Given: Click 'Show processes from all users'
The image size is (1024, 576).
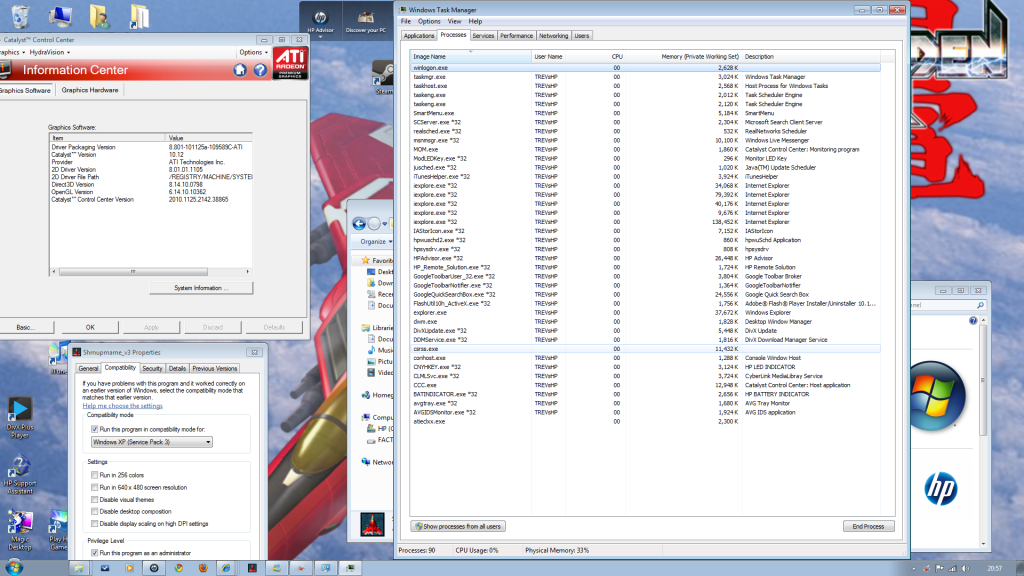Looking at the screenshot, I should point(458,526).
